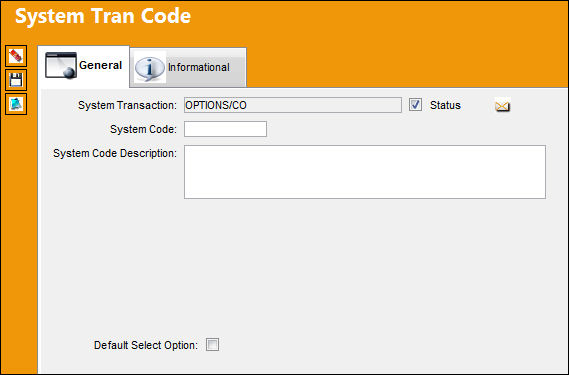Click the Status label text
This screenshot has width=569, height=375.
pos(445,105)
